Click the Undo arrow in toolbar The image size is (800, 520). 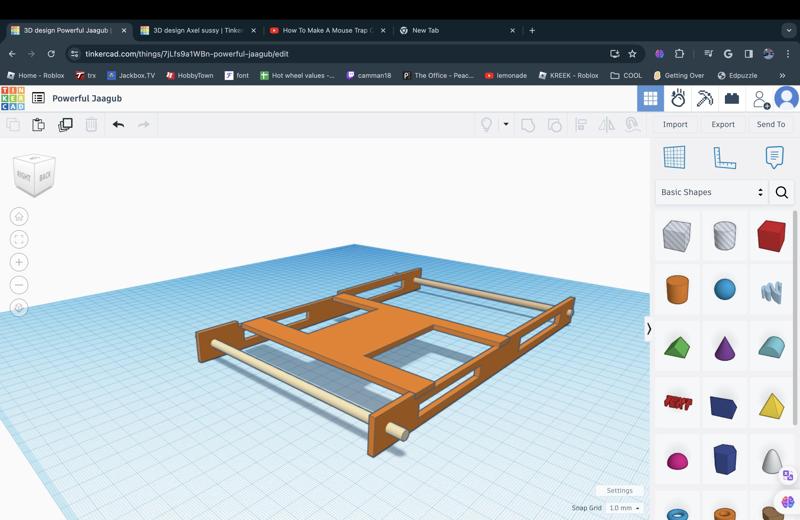point(118,125)
